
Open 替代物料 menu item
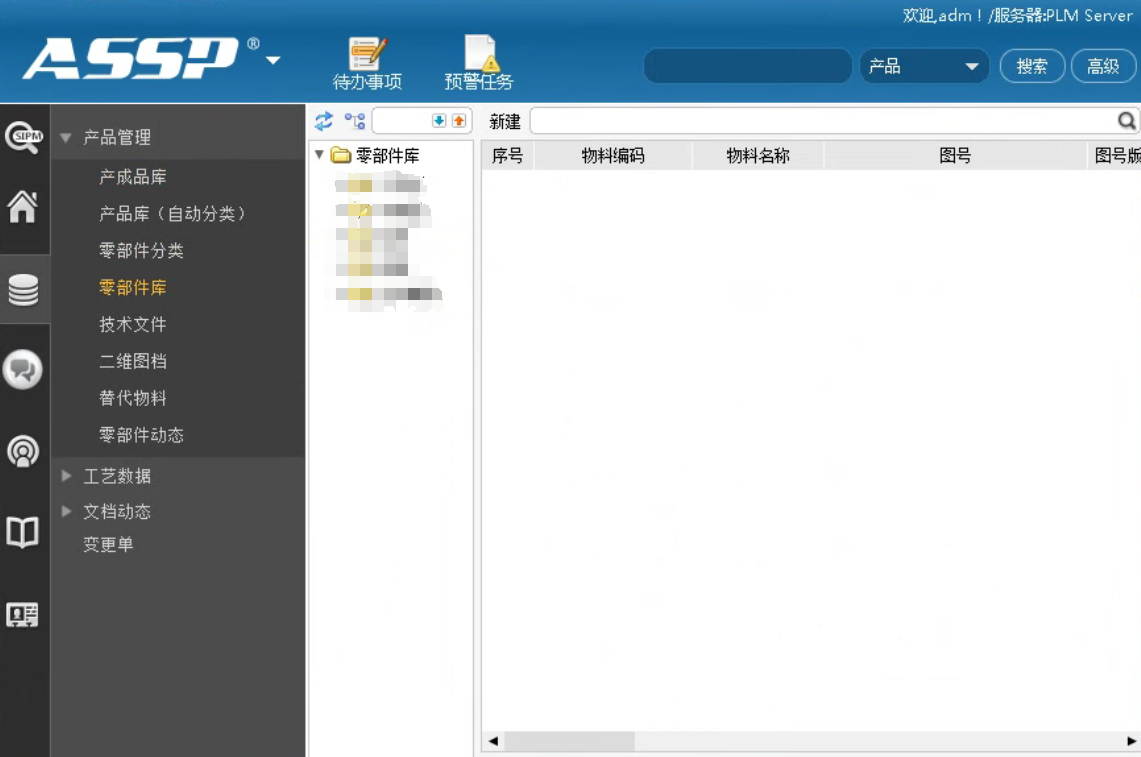click(132, 398)
